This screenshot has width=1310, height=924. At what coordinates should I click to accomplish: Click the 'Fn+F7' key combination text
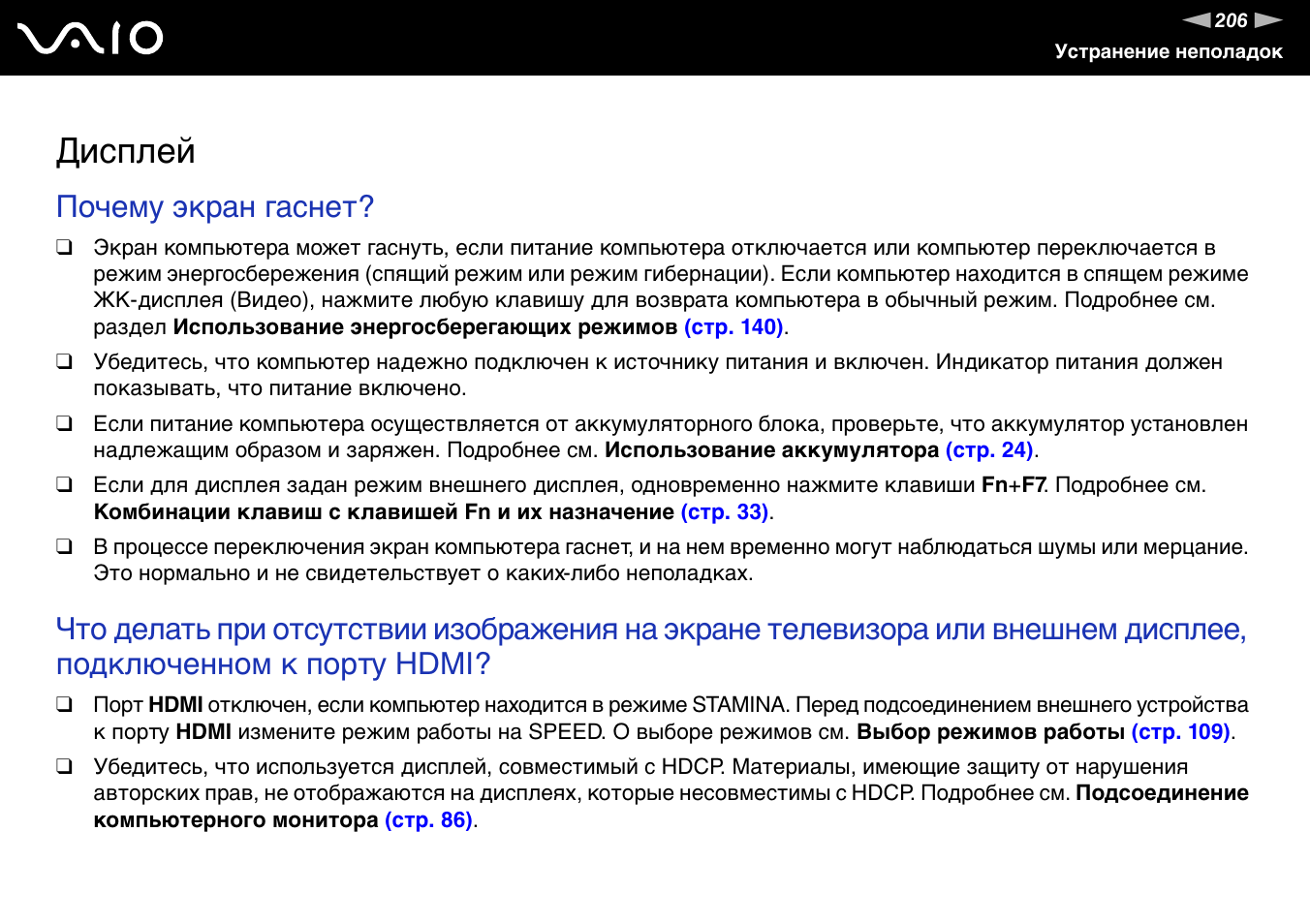tap(1013, 485)
